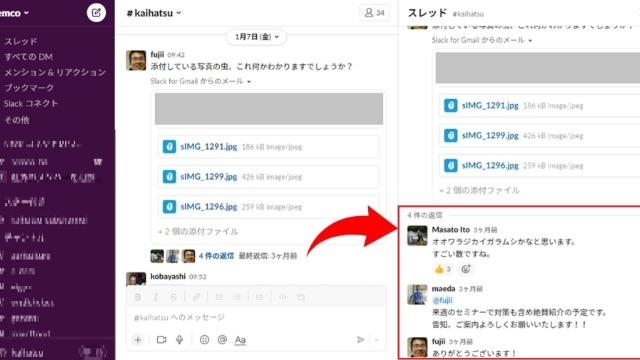Click the @ mention icon in composer
This screenshot has width=640, height=360.
(222, 340)
